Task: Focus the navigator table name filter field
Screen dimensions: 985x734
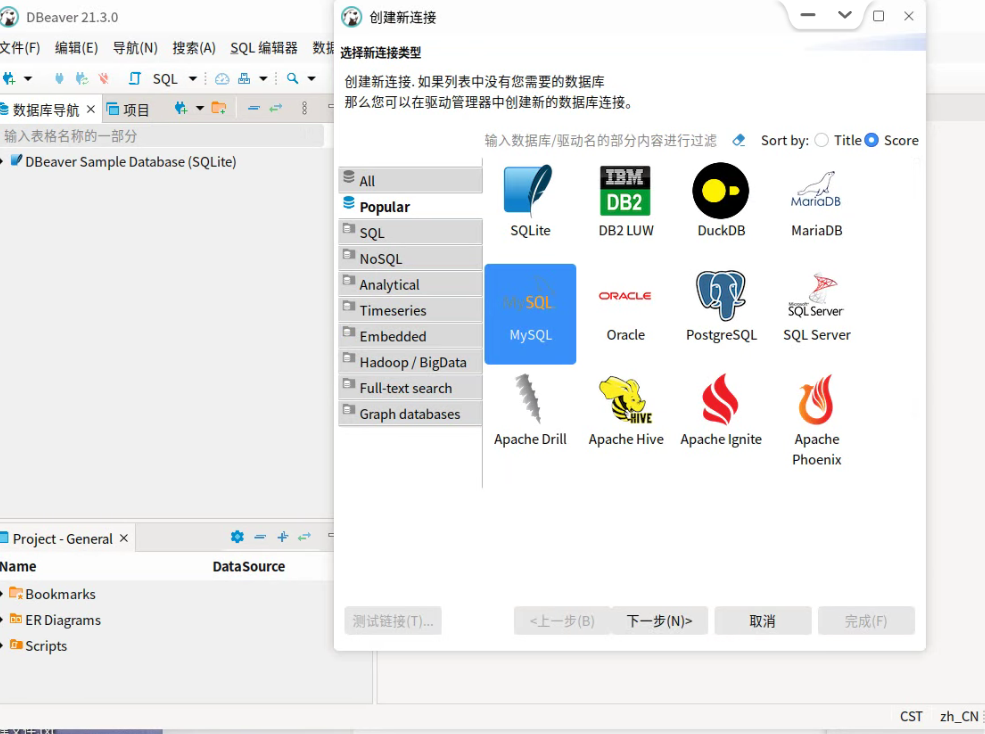Action: point(162,136)
